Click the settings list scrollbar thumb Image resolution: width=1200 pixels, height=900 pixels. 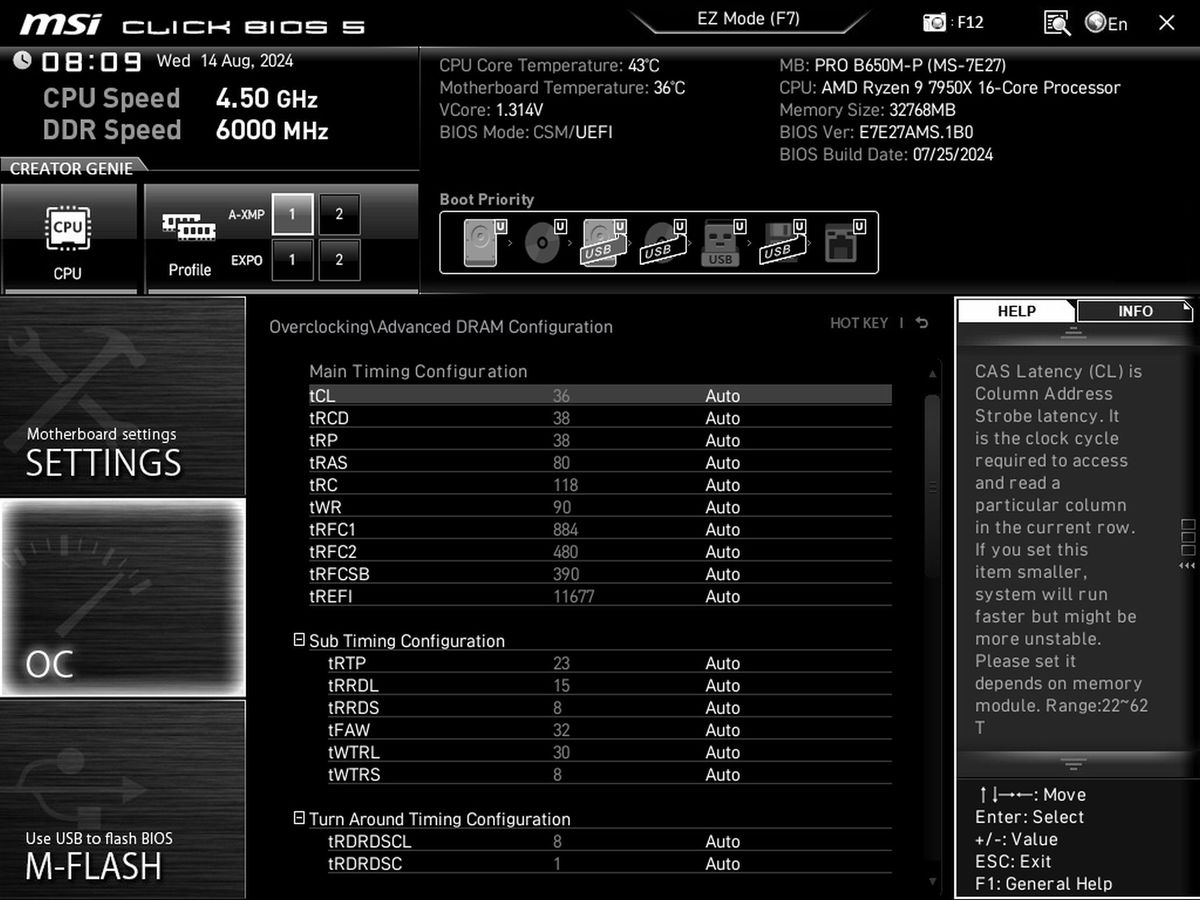[932, 485]
